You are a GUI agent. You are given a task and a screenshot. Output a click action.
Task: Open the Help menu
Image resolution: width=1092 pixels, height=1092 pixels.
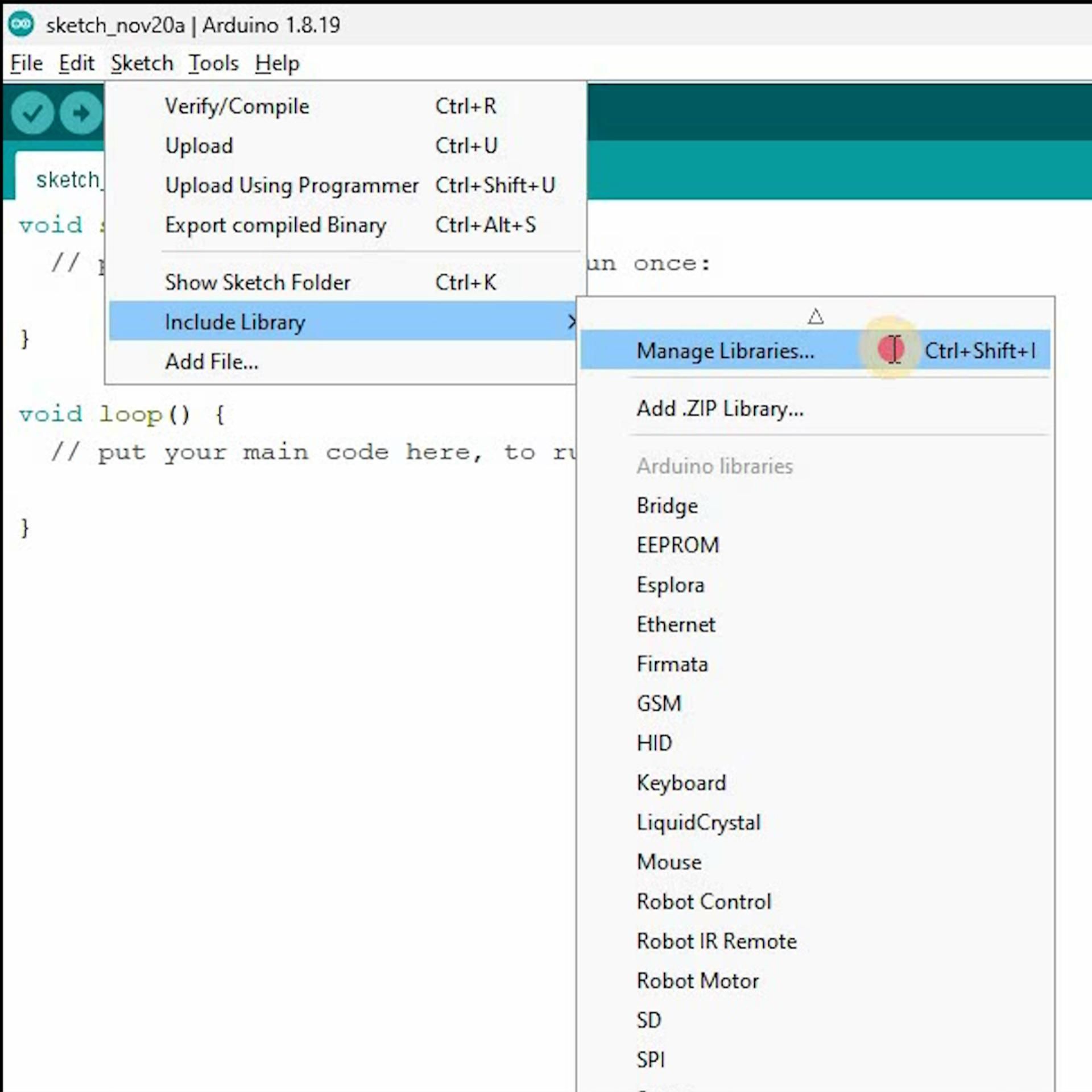tap(276, 63)
